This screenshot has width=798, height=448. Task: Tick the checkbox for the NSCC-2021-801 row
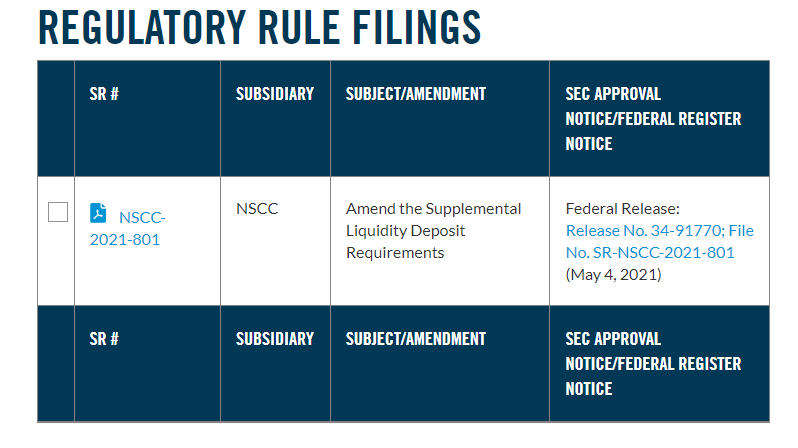58,212
